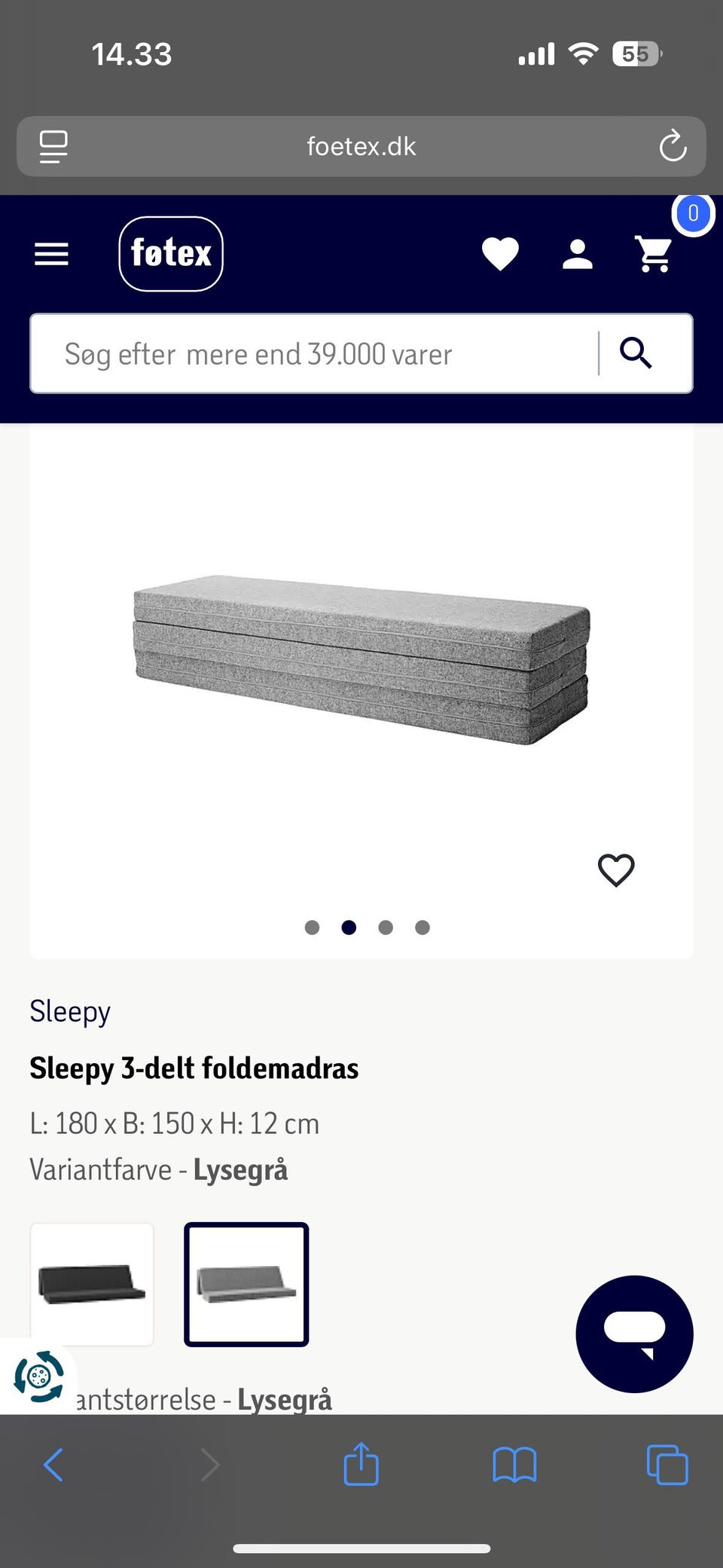Go to third image carousel dot
The height and width of the screenshot is (1568, 723).
click(x=386, y=928)
